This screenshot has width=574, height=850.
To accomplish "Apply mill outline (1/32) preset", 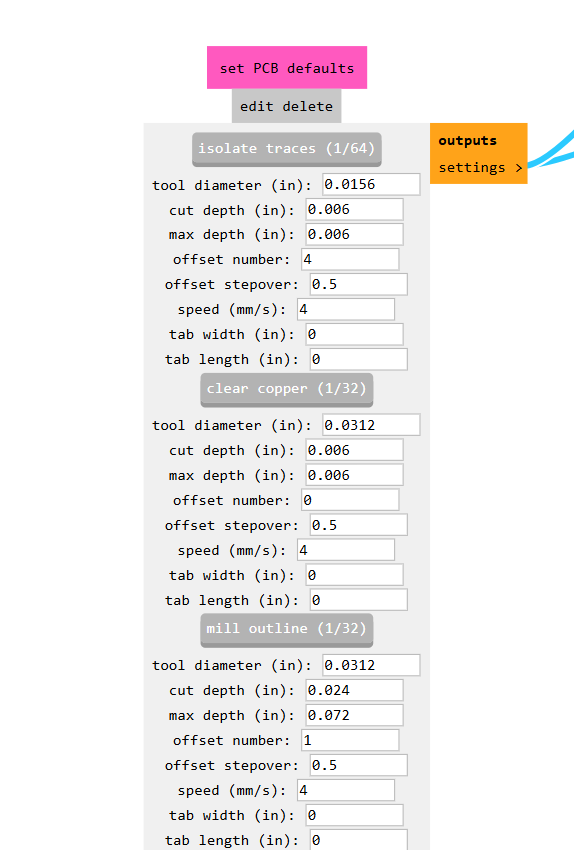I will point(287,629).
